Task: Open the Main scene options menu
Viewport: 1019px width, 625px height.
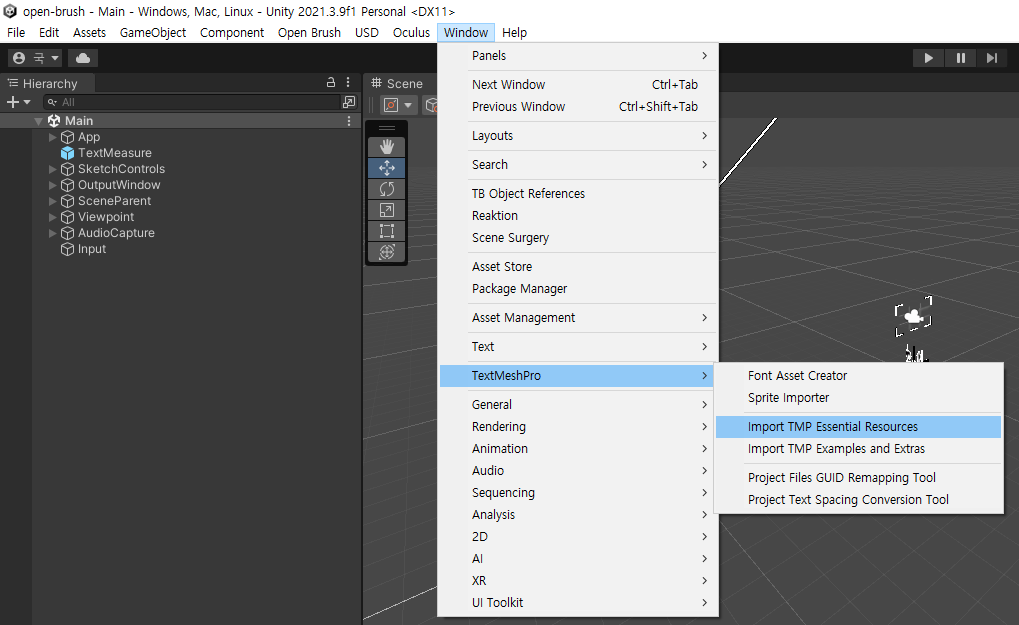Action: 349,121
